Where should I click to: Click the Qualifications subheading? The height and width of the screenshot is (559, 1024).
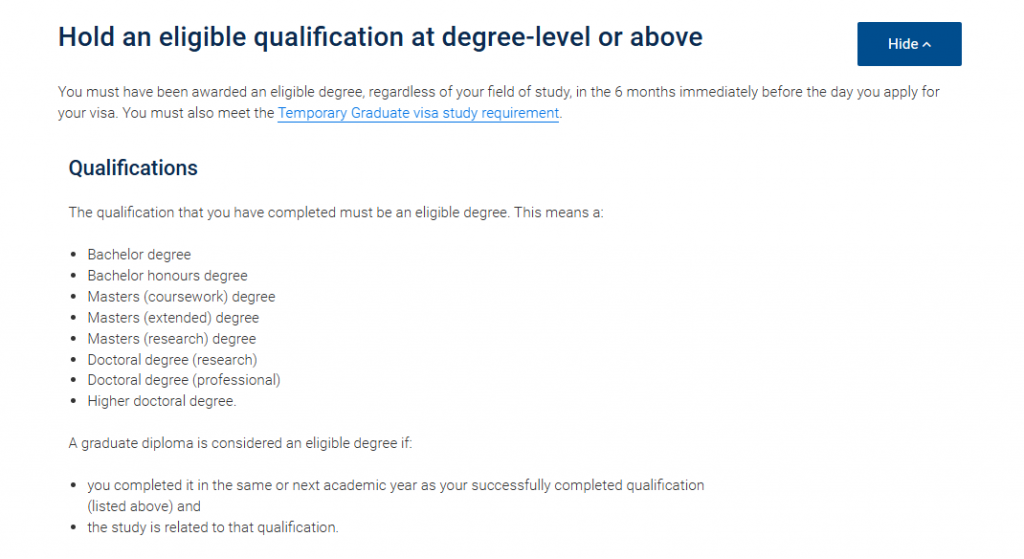[133, 168]
